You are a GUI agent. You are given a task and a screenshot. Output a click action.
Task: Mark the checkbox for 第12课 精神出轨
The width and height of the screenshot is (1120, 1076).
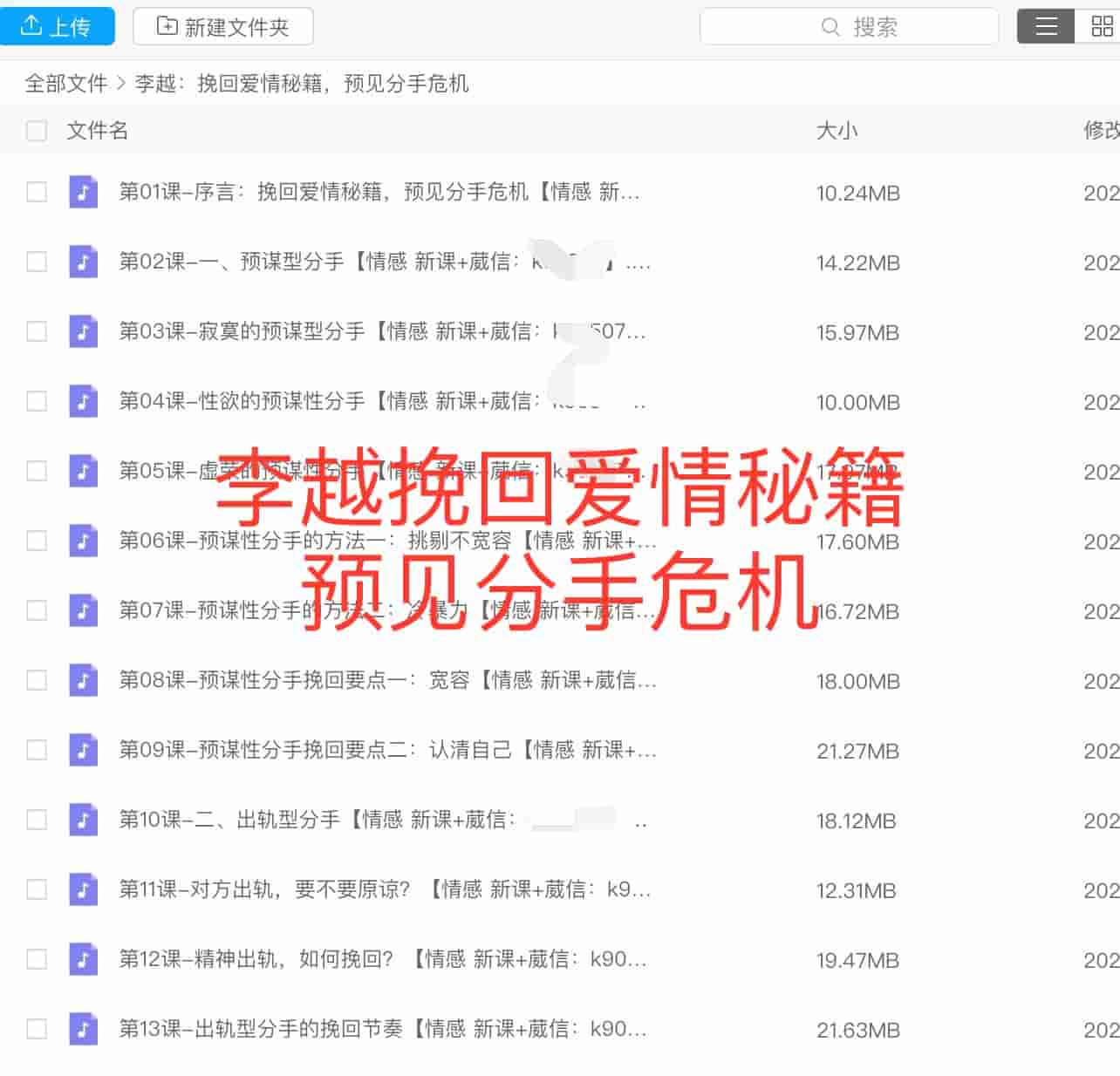pyautogui.click(x=37, y=959)
